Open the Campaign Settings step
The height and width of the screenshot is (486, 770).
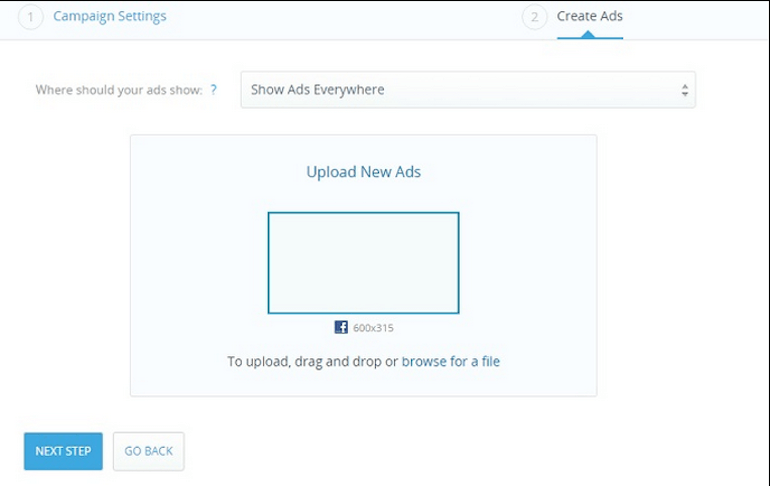[x=110, y=16]
